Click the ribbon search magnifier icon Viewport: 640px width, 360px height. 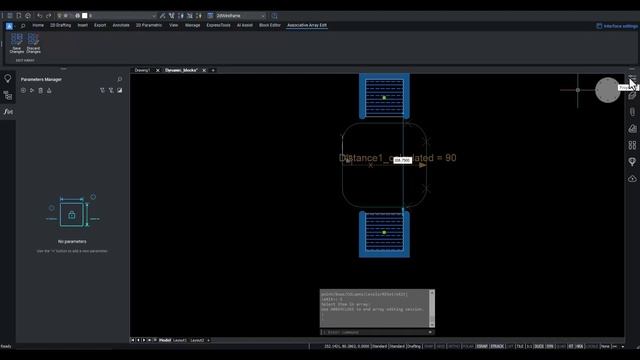pos(23,26)
